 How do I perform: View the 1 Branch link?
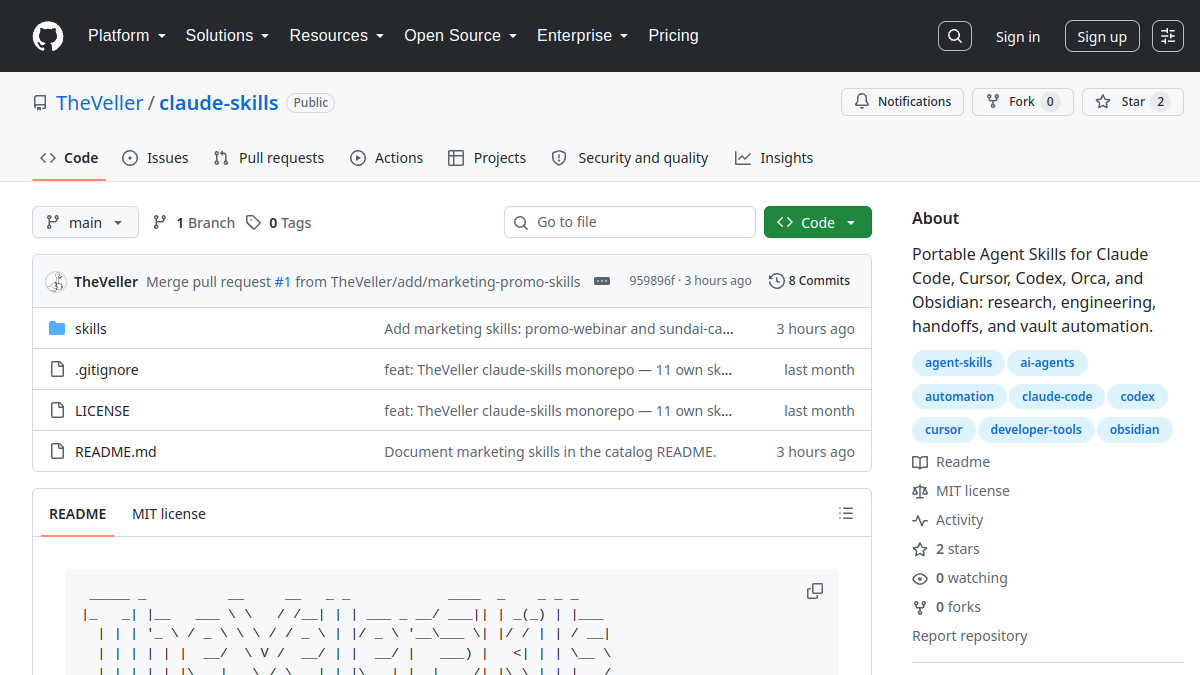(x=194, y=223)
